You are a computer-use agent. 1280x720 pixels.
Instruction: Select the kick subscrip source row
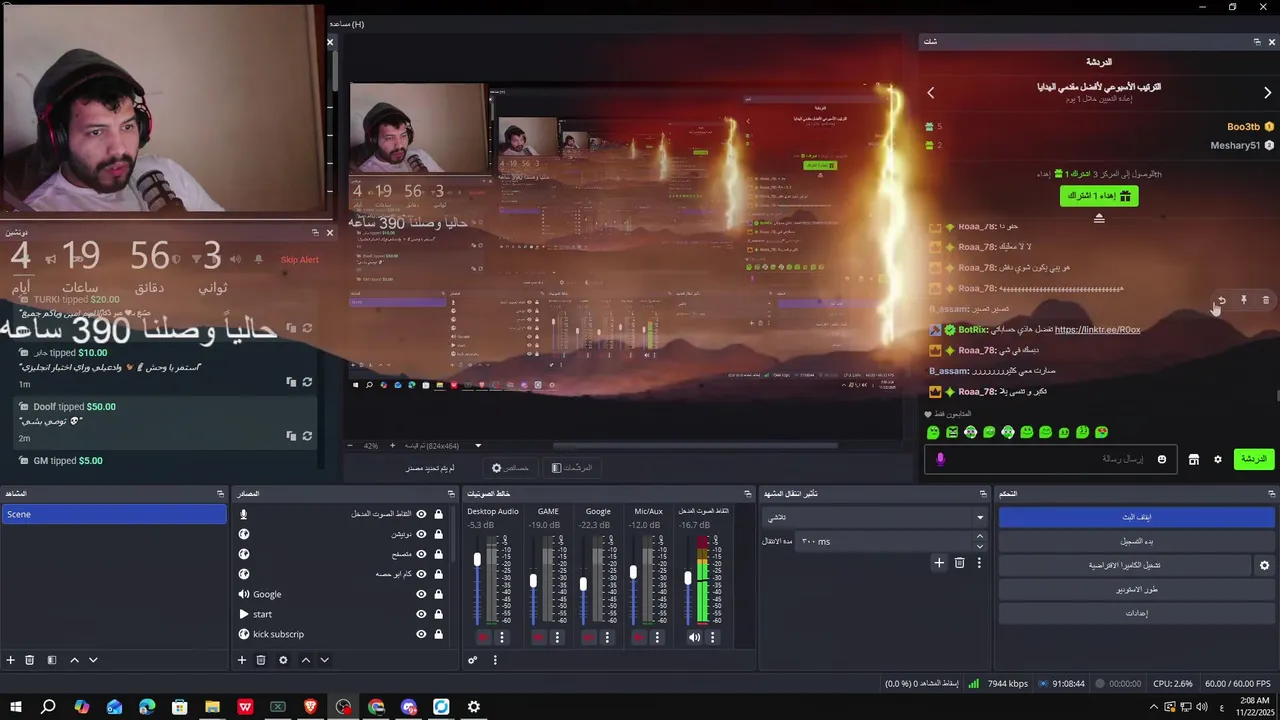340,634
